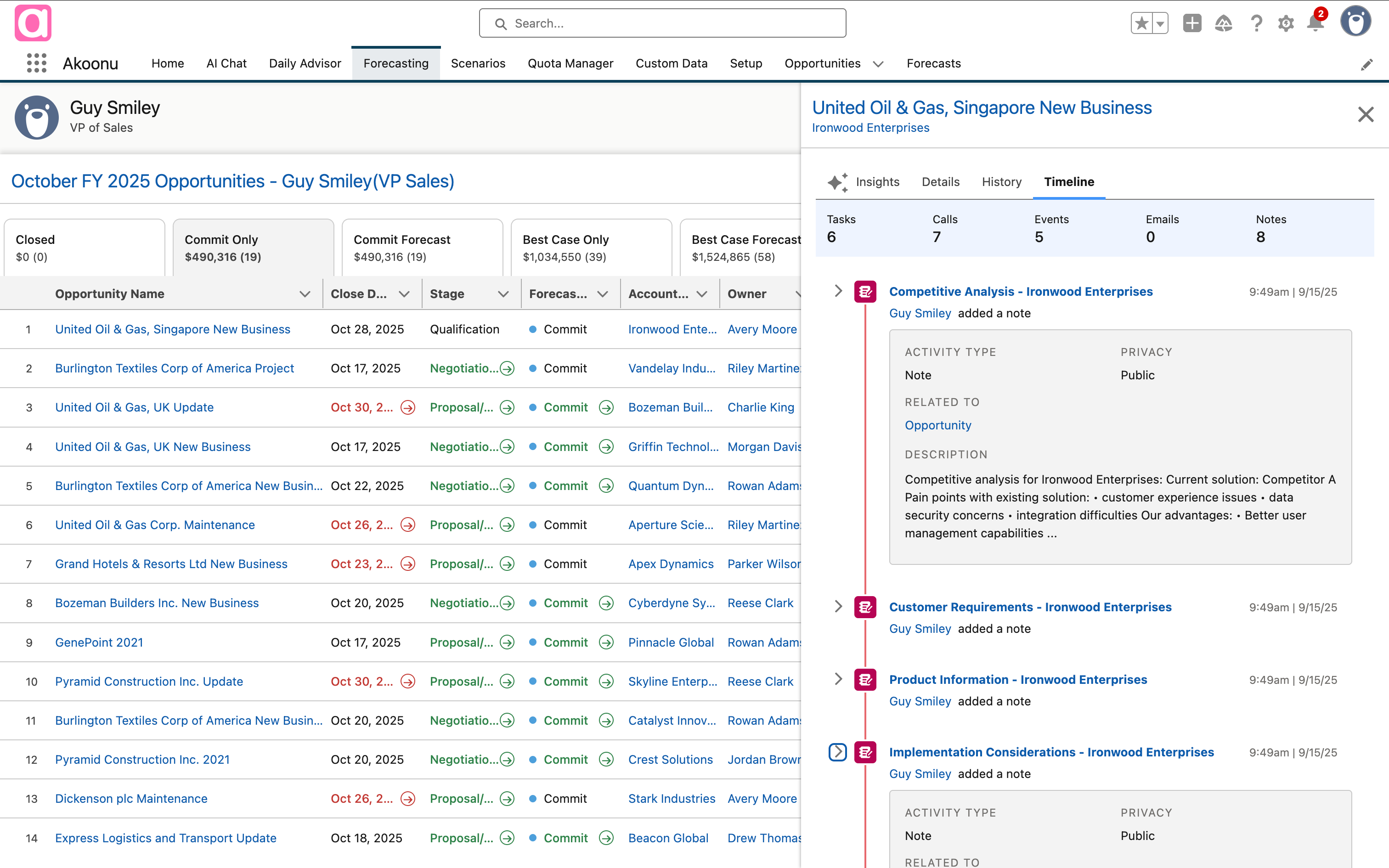The image size is (1389, 868).
Task: Click red arrow beside United Oil UK Update date
Action: [x=408, y=408]
